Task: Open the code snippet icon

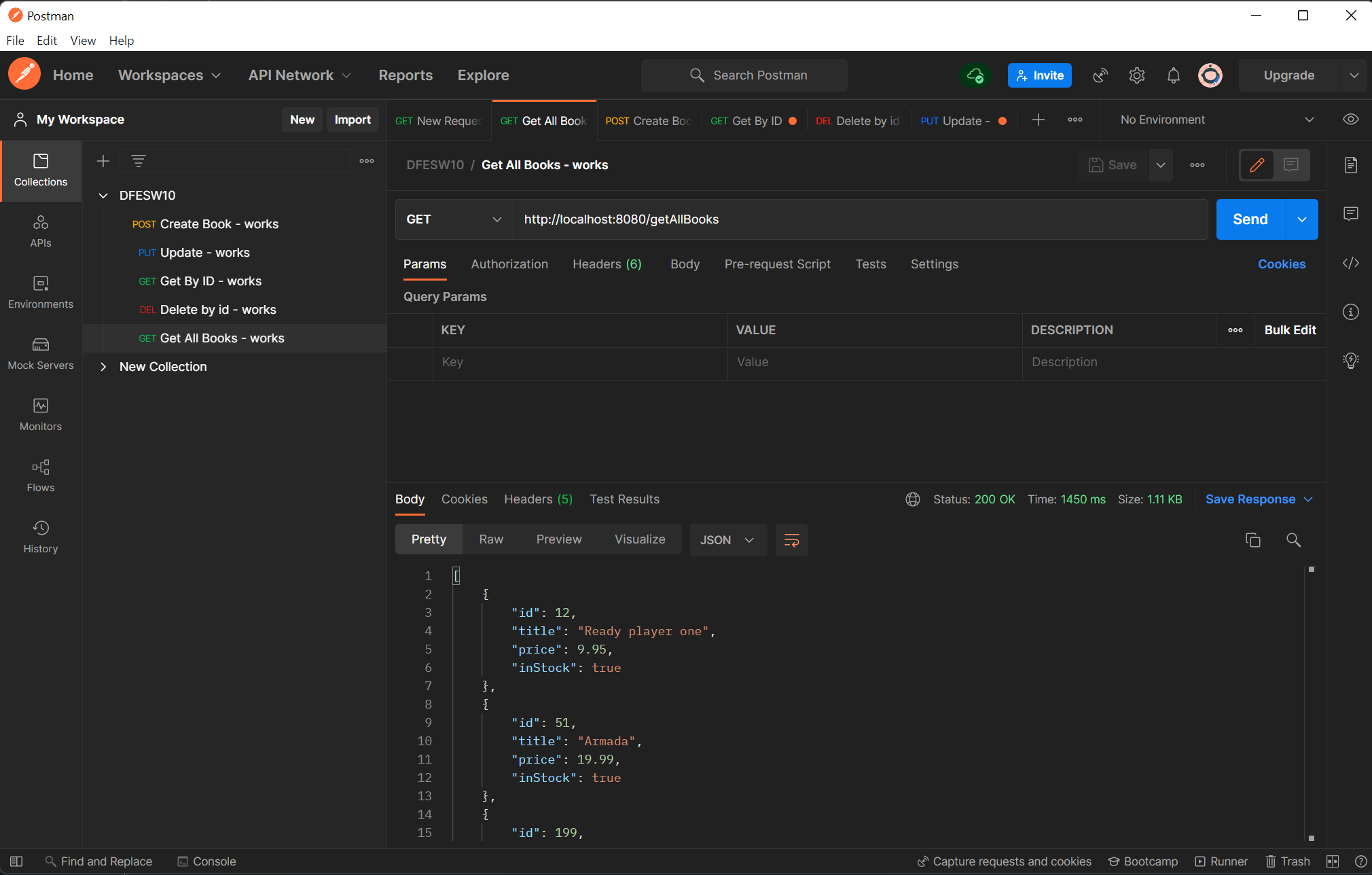Action: 1350,263
